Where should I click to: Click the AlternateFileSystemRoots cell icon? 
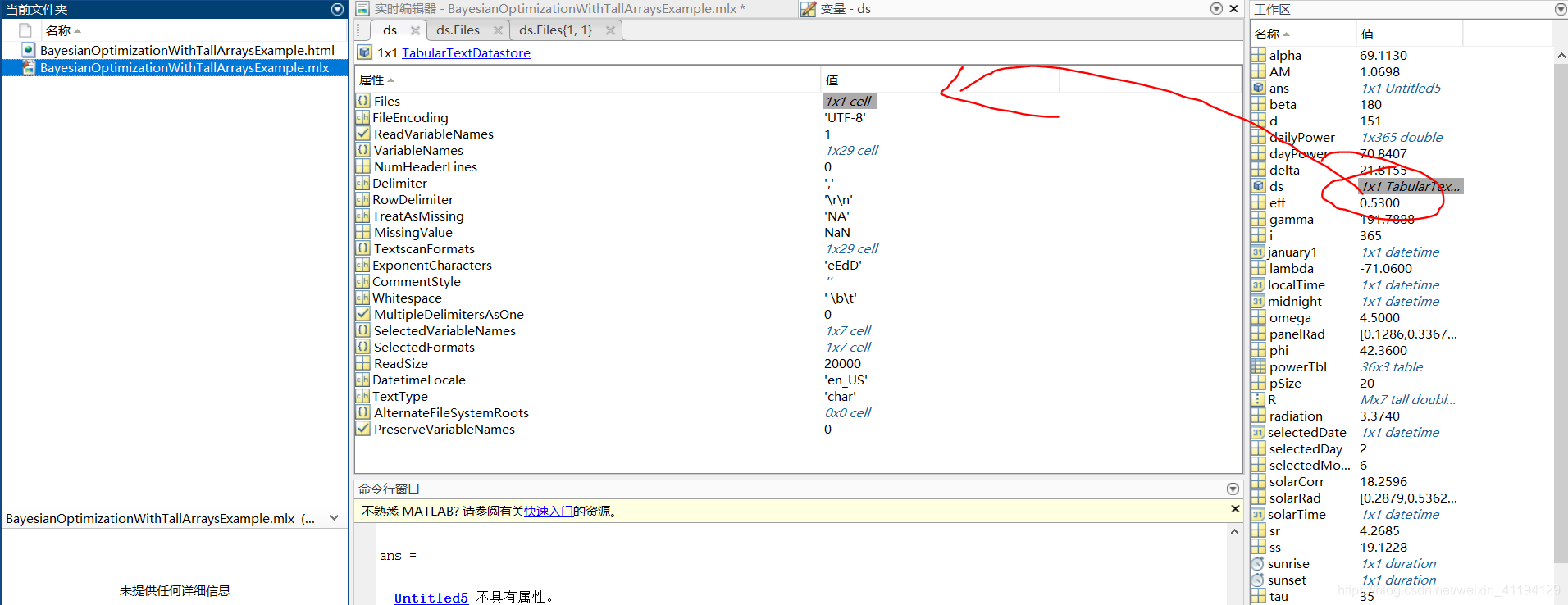coord(362,412)
